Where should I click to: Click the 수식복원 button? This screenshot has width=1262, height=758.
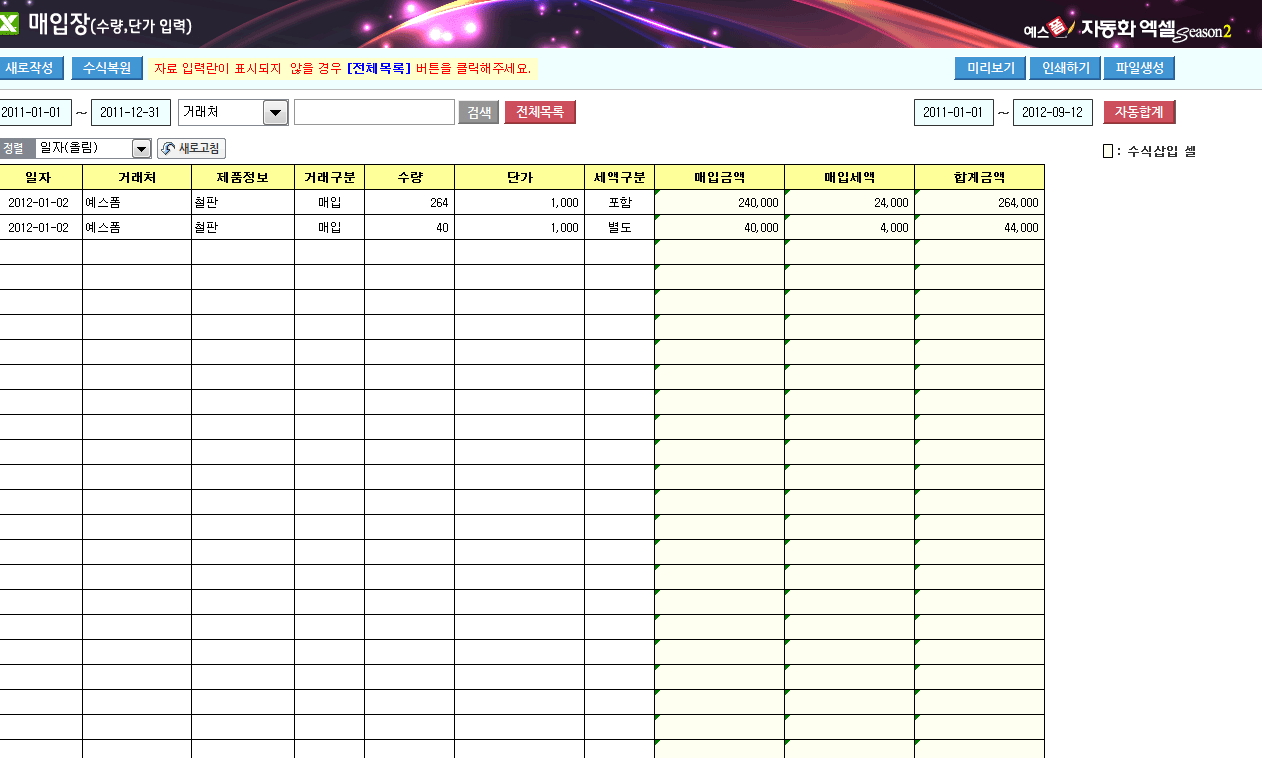pyautogui.click(x=107, y=68)
